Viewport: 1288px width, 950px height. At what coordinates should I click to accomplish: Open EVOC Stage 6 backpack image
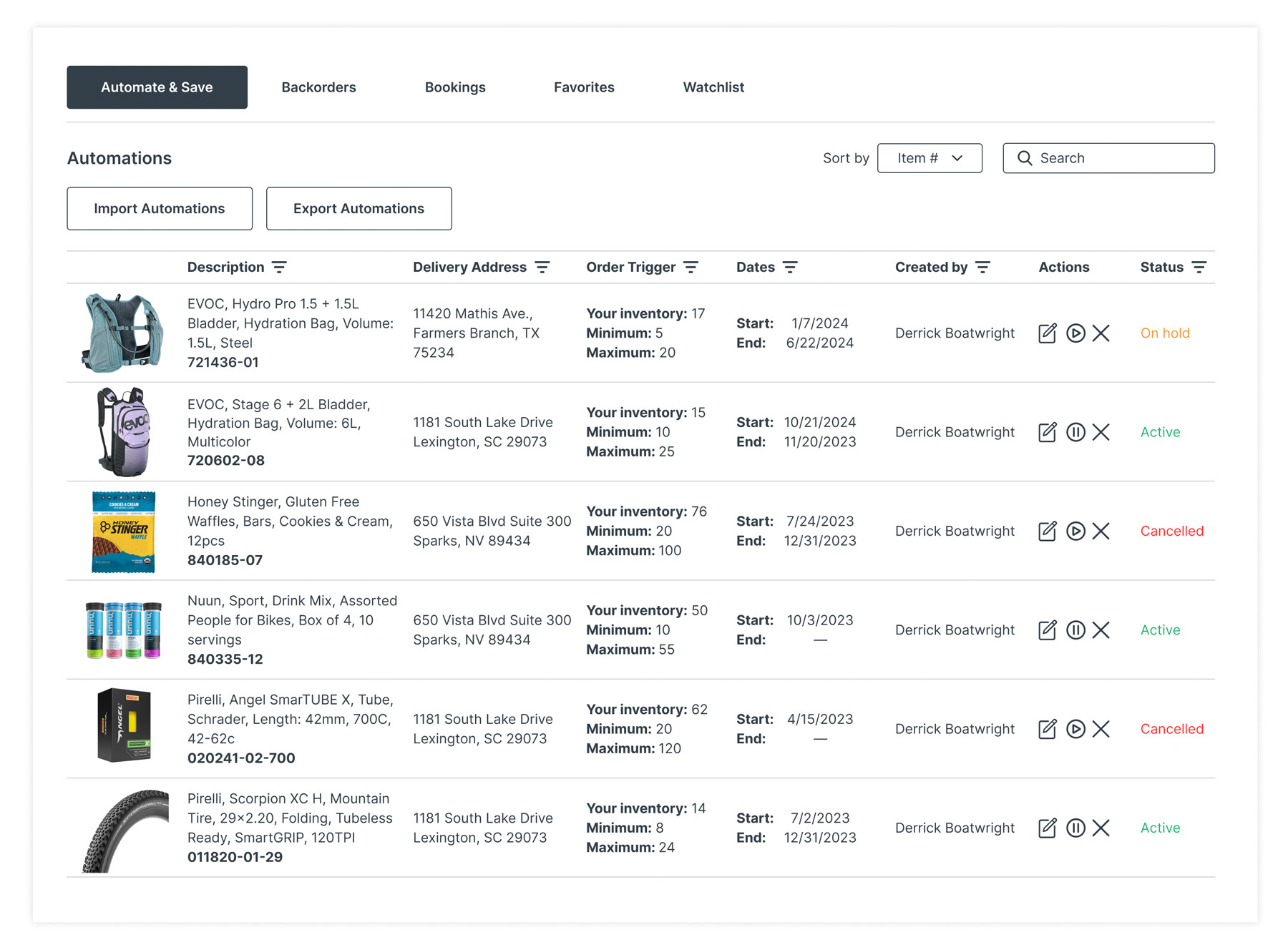(x=124, y=432)
